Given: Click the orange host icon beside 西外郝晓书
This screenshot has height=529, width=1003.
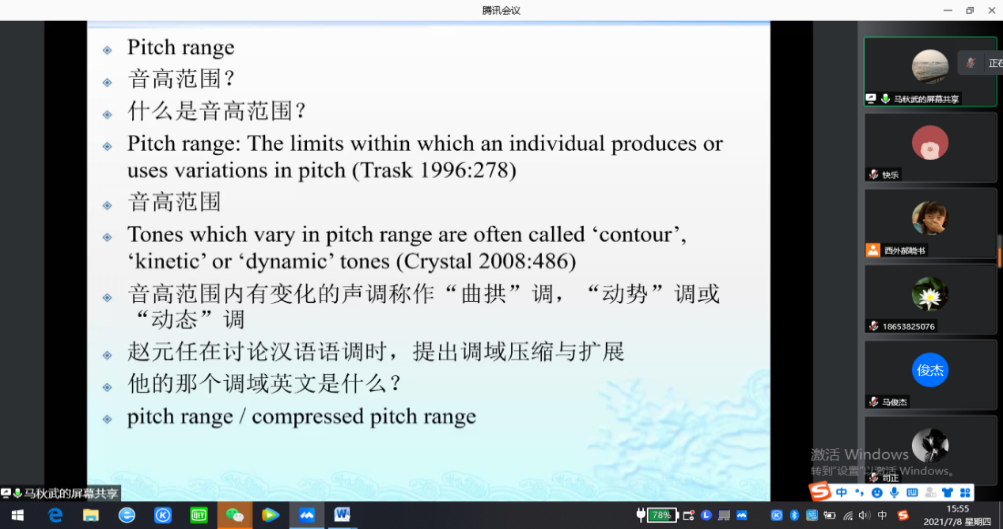Looking at the screenshot, I should tap(874, 250).
